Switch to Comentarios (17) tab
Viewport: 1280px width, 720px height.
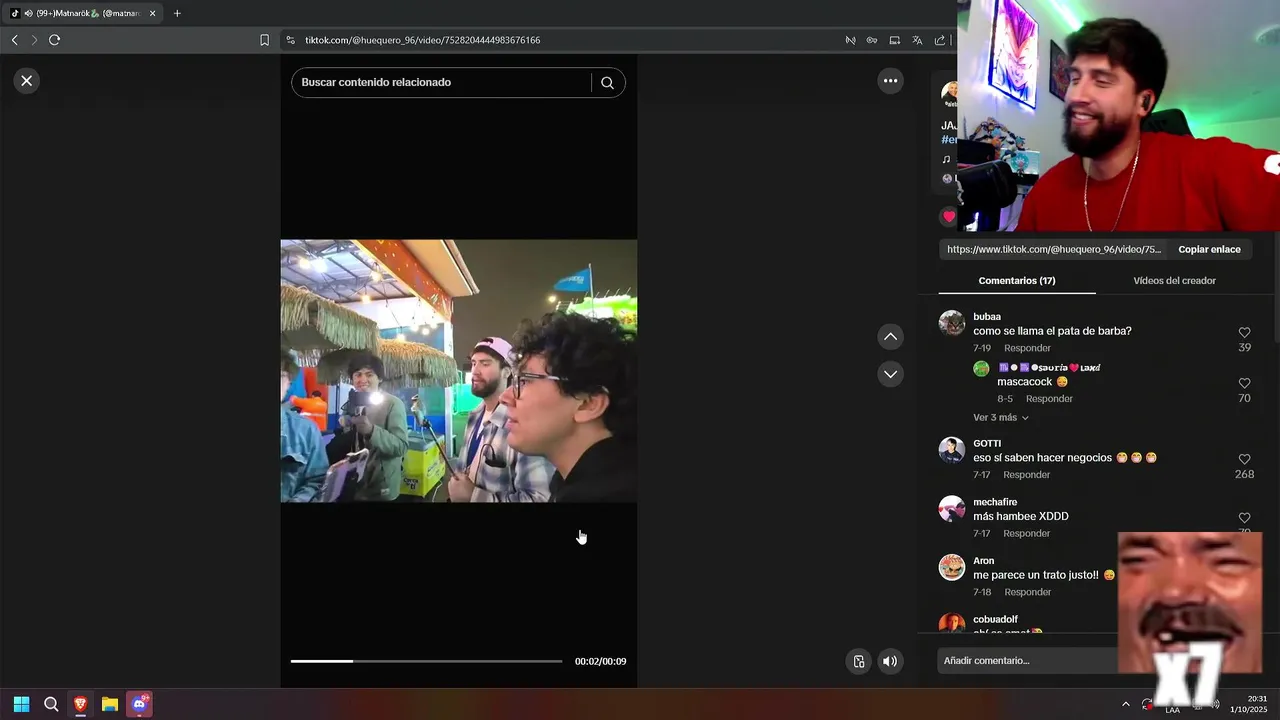[1016, 281]
